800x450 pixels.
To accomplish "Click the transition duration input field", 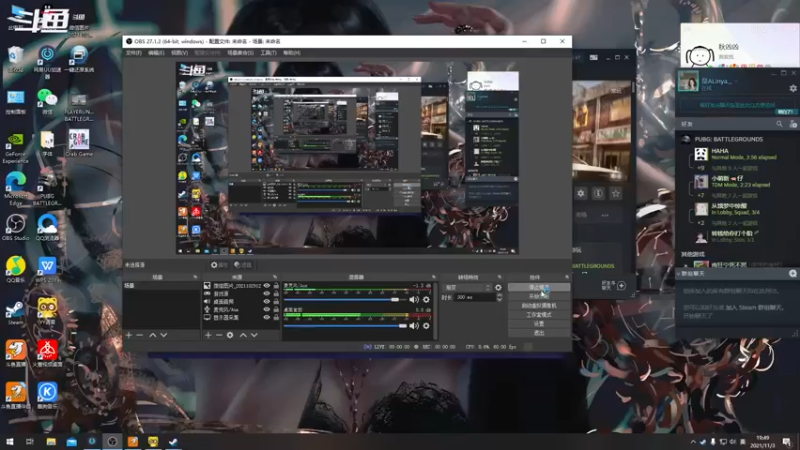I will click(x=474, y=297).
